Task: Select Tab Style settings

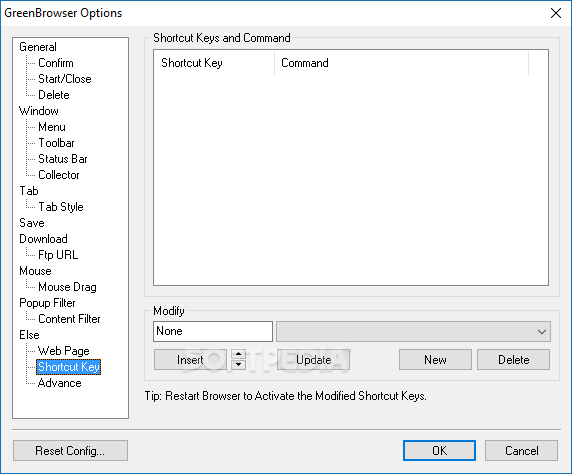Action: coord(61,207)
